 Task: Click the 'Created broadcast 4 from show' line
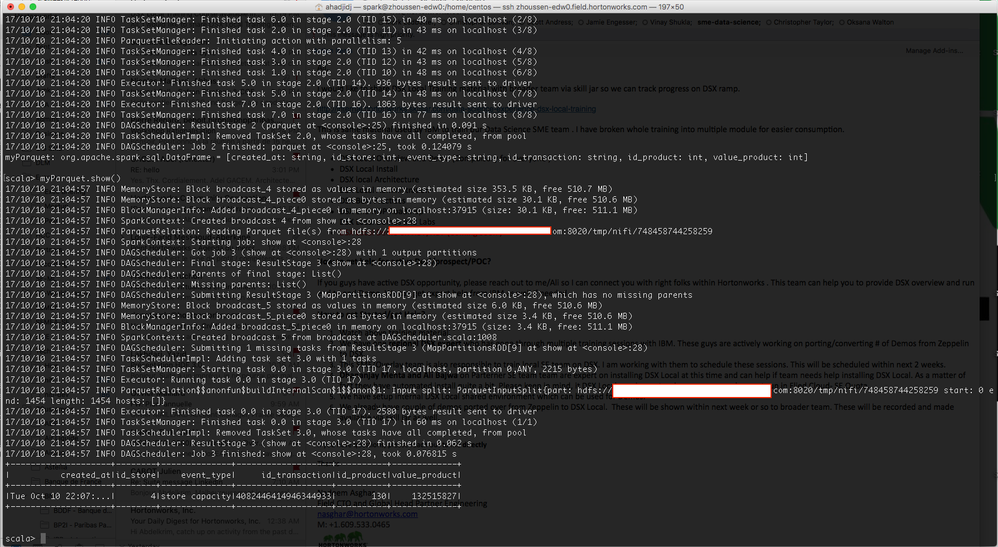click(x=211, y=221)
